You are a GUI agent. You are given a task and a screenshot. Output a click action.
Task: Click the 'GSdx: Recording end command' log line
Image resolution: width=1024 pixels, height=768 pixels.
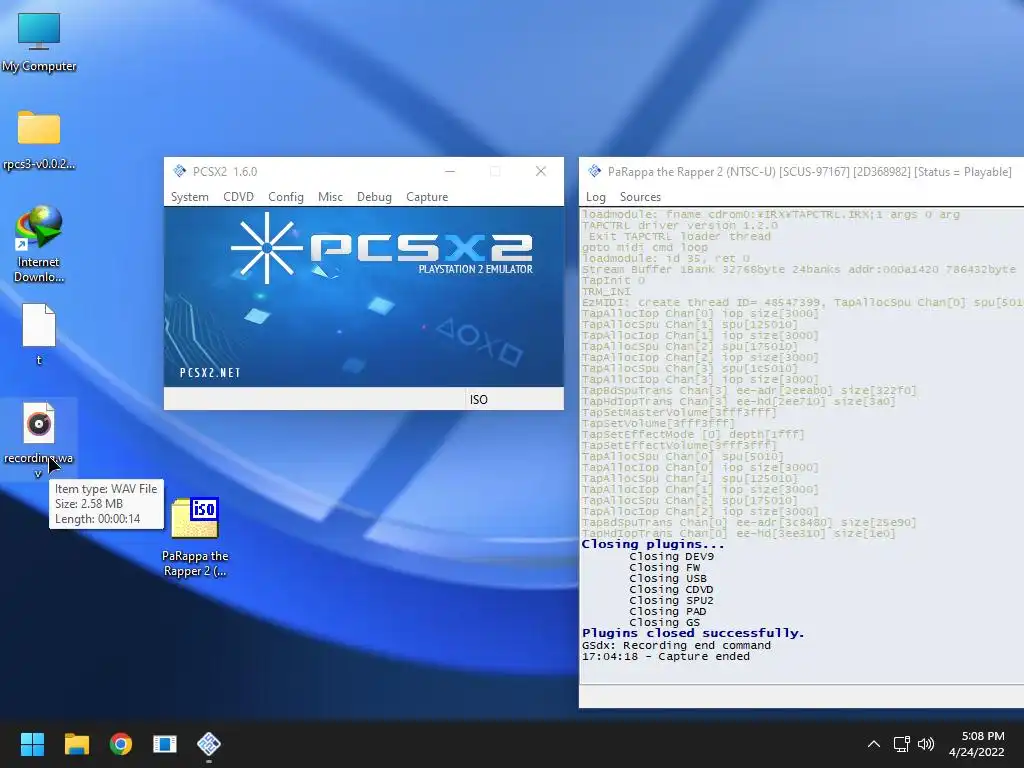pos(676,645)
